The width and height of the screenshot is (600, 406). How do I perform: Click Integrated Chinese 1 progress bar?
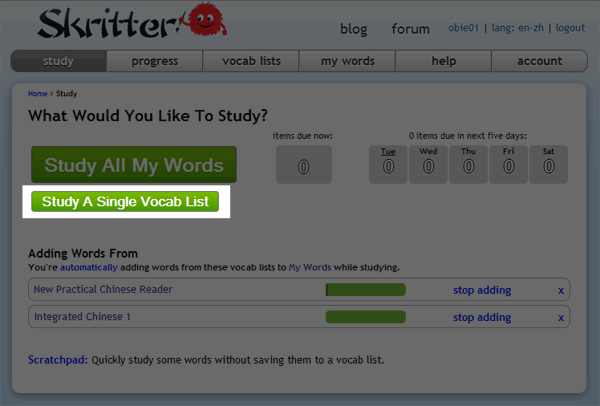[365, 318]
